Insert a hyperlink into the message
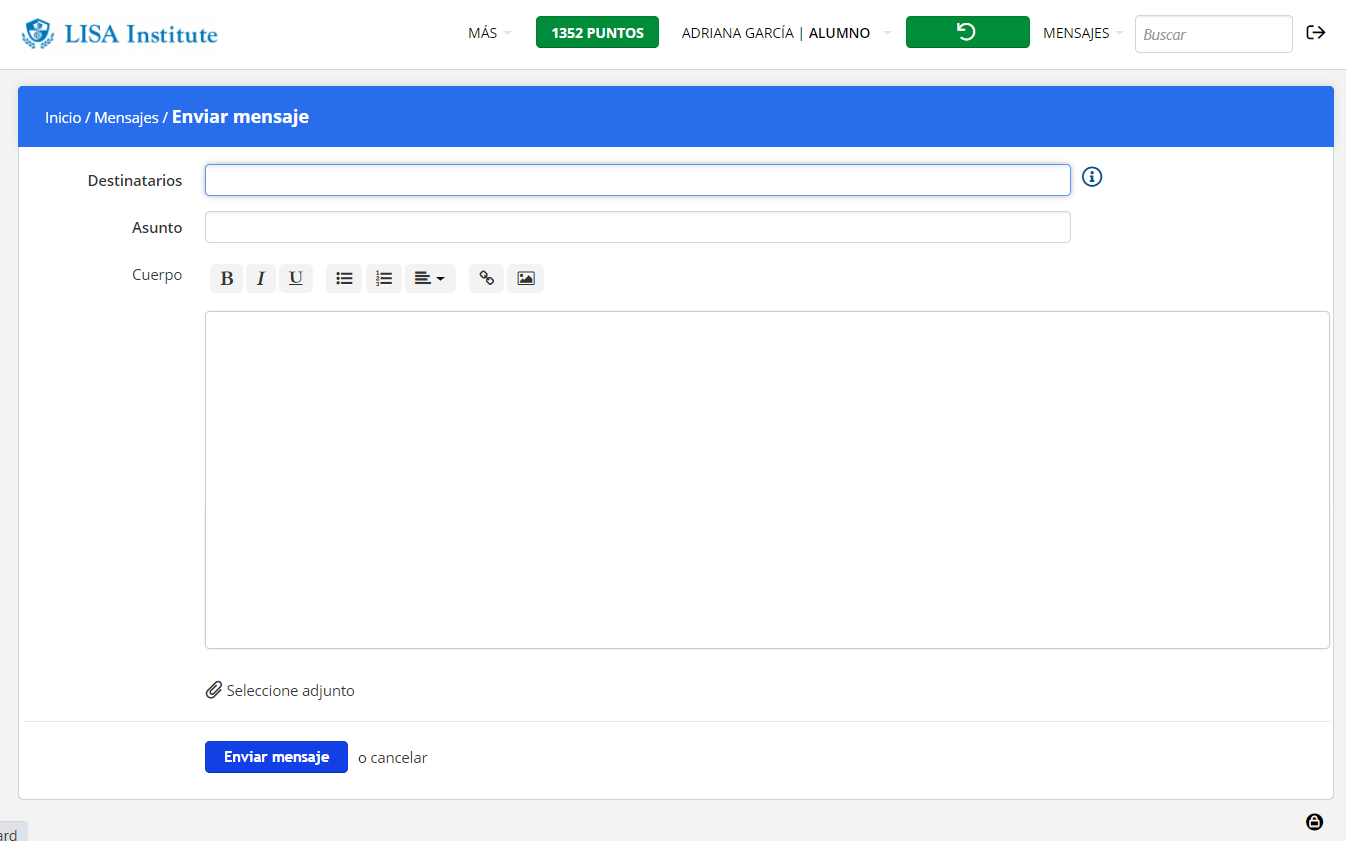 click(486, 278)
